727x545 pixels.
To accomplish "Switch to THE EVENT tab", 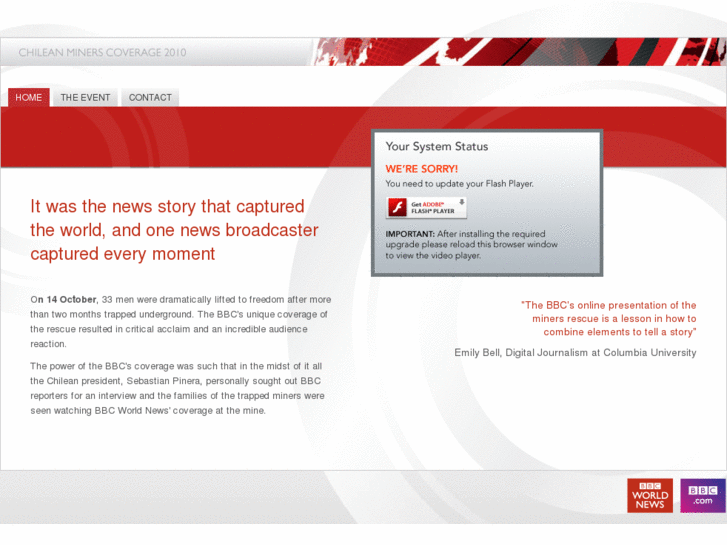I will point(85,97).
